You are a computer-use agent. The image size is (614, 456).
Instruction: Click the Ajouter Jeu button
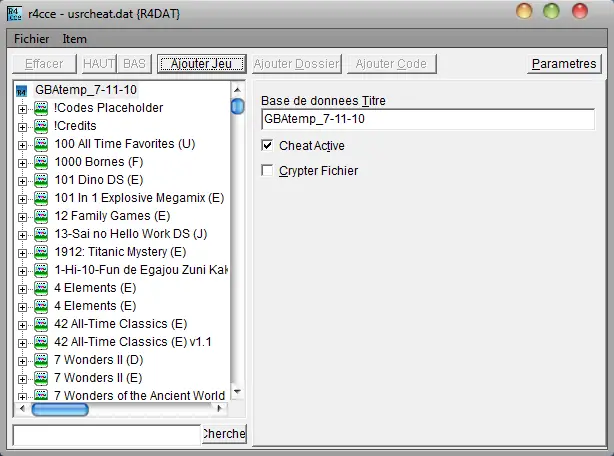202,64
